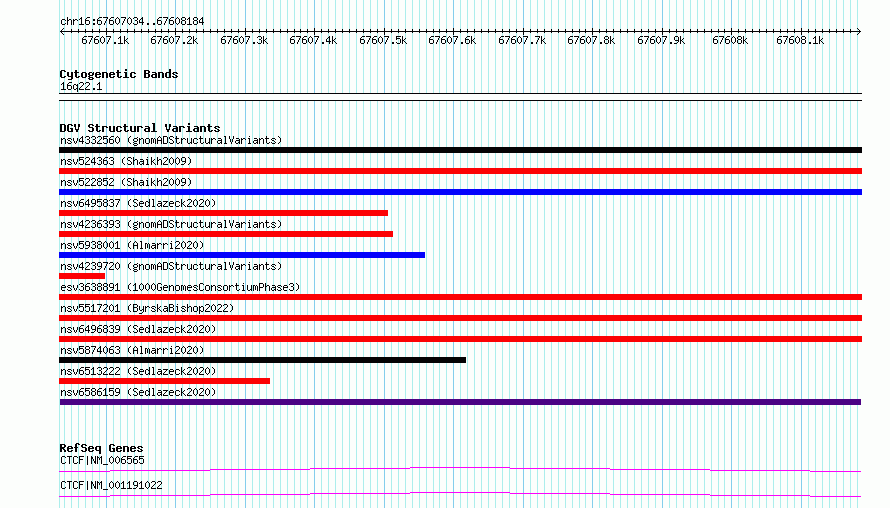Select the black bar under nsv5874063

click(262, 360)
